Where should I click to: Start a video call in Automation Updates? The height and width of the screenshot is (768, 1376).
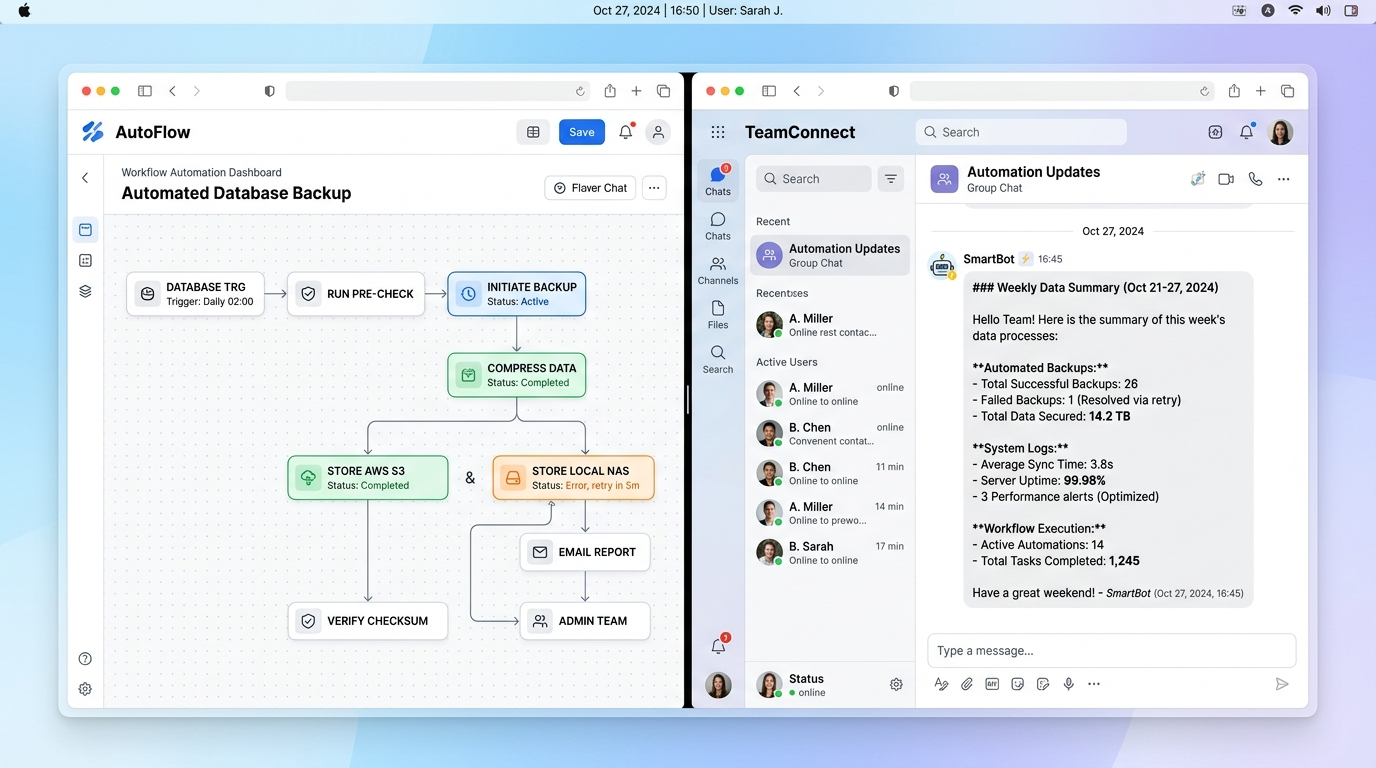click(1226, 179)
